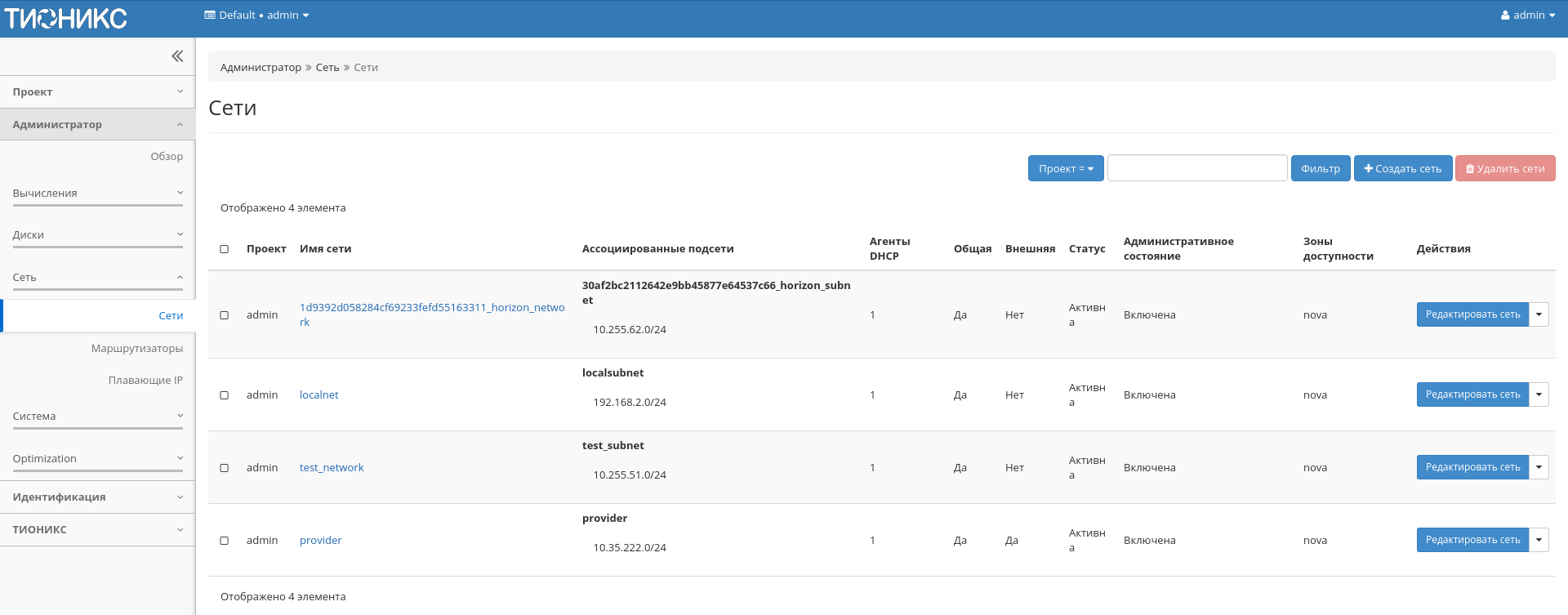Toggle the select-all networks checkbox

tap(225, 249)
